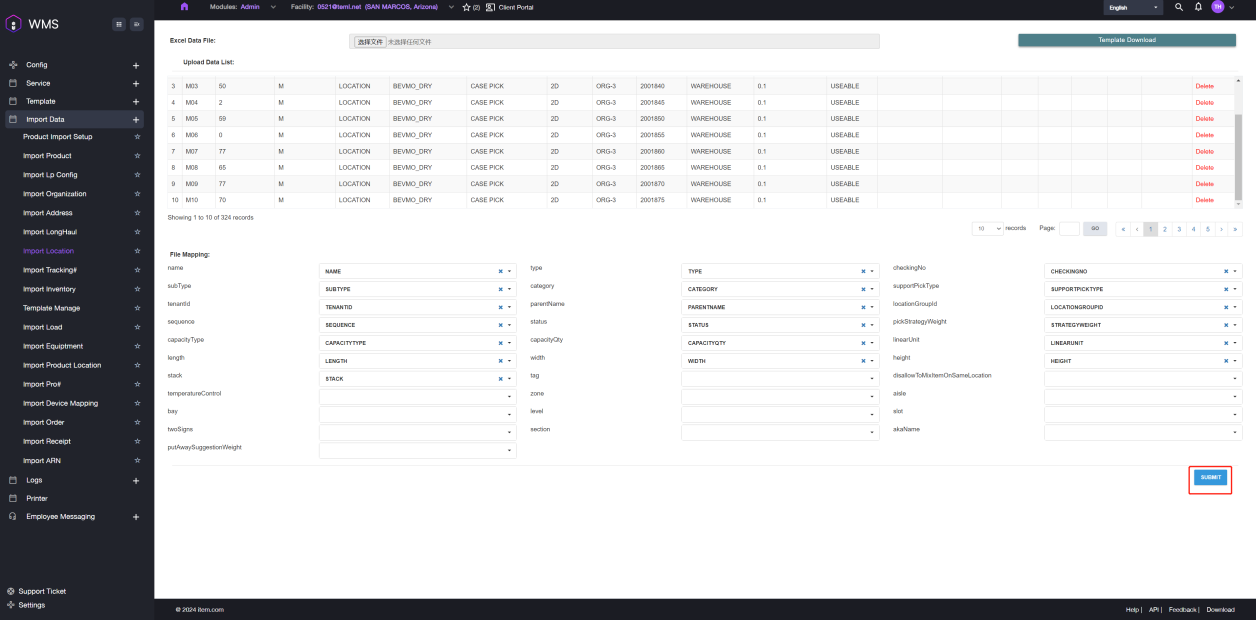Image resolution: width=1256 pixels, height=620 pixels.
Task: Go to page 2 of records
Action: coord(1164,229)
